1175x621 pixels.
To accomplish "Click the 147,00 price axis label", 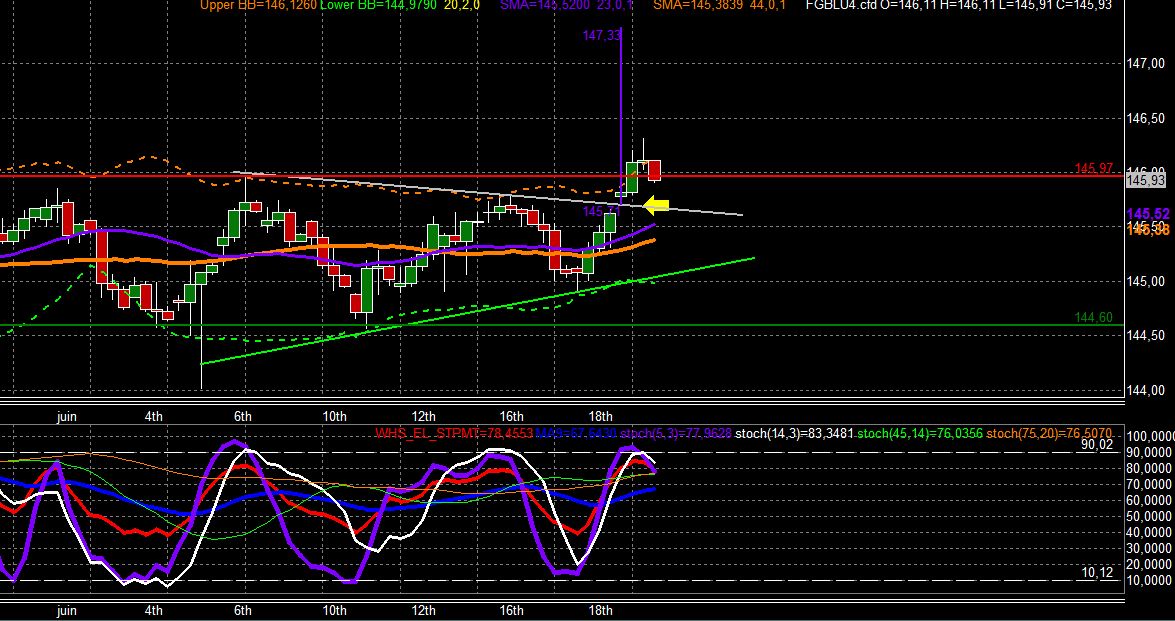I will click(1146, 64).
